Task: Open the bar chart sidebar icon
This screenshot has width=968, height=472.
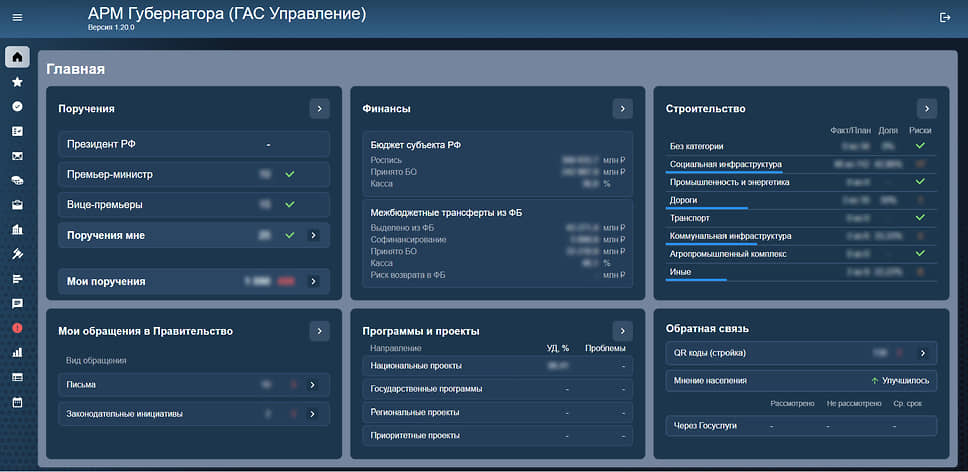Action: pyautogui.click(x=17, y=353)
